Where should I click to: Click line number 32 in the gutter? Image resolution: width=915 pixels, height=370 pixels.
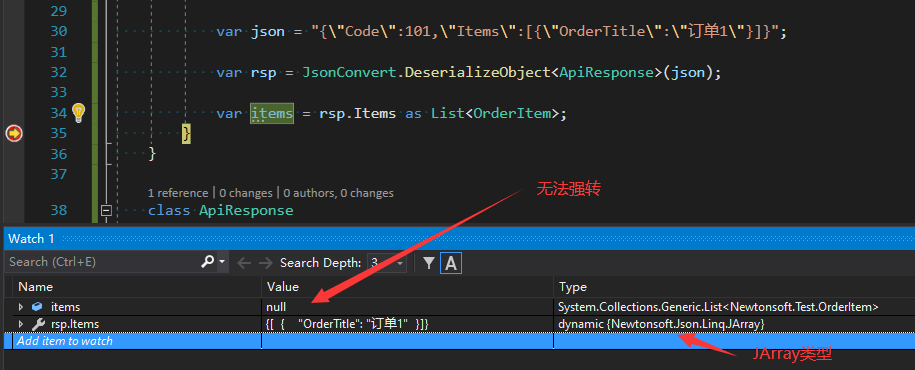[58, 72]
